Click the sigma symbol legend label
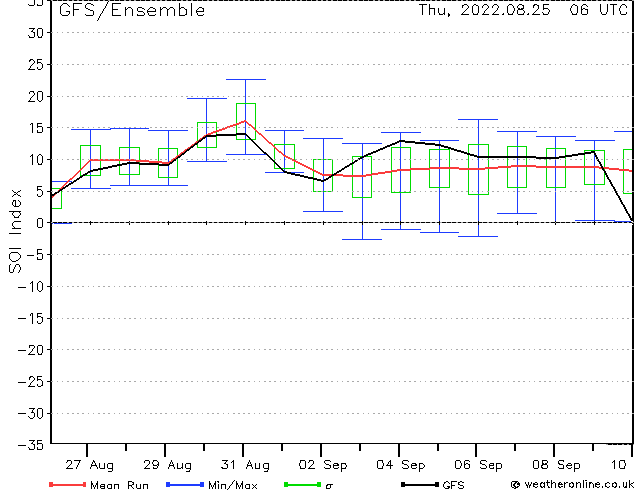 click(x=329, y=486)
